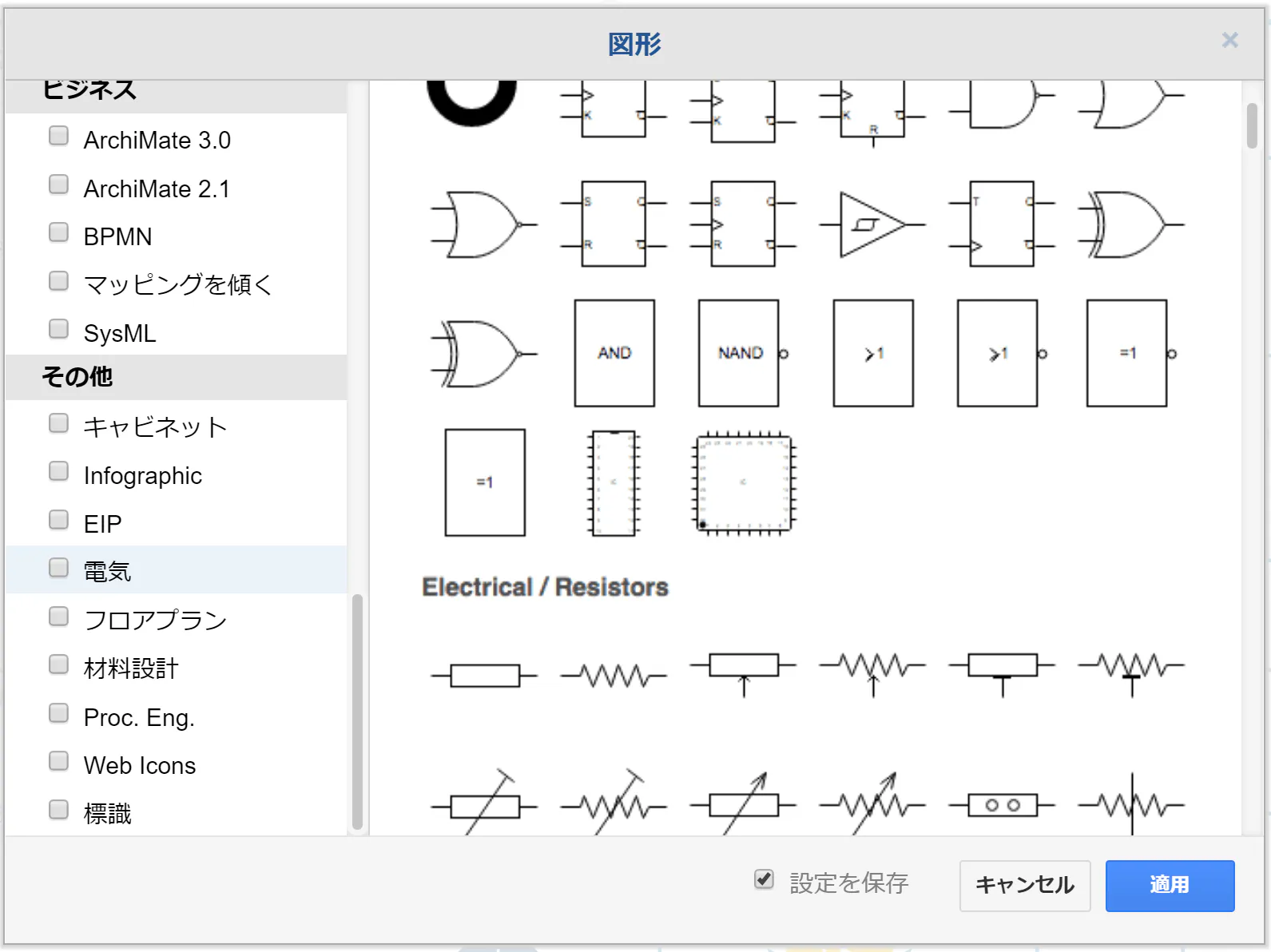Check the ArchiMate 2.1 library box
This screenshot has height=952, width=1271.
[x=58, y=184]
